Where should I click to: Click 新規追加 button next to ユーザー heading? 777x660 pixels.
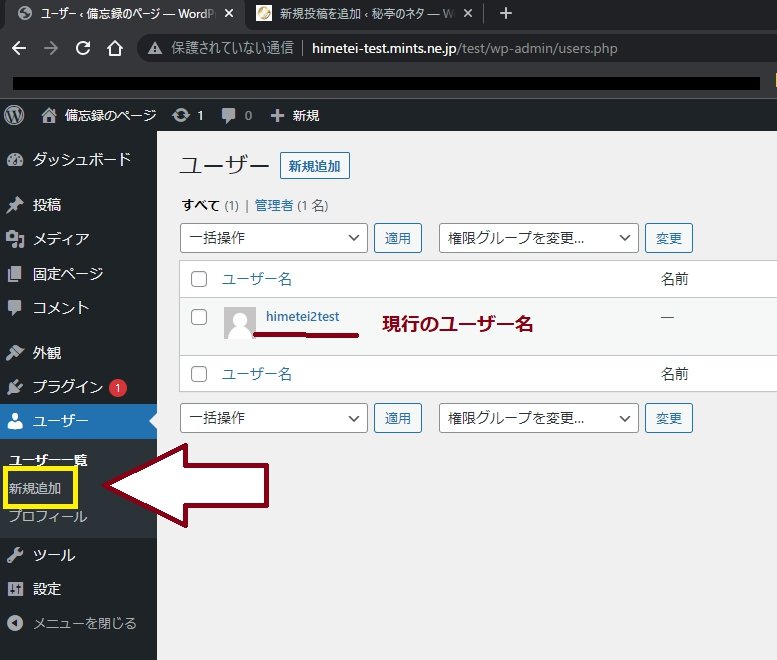[315, 165]
